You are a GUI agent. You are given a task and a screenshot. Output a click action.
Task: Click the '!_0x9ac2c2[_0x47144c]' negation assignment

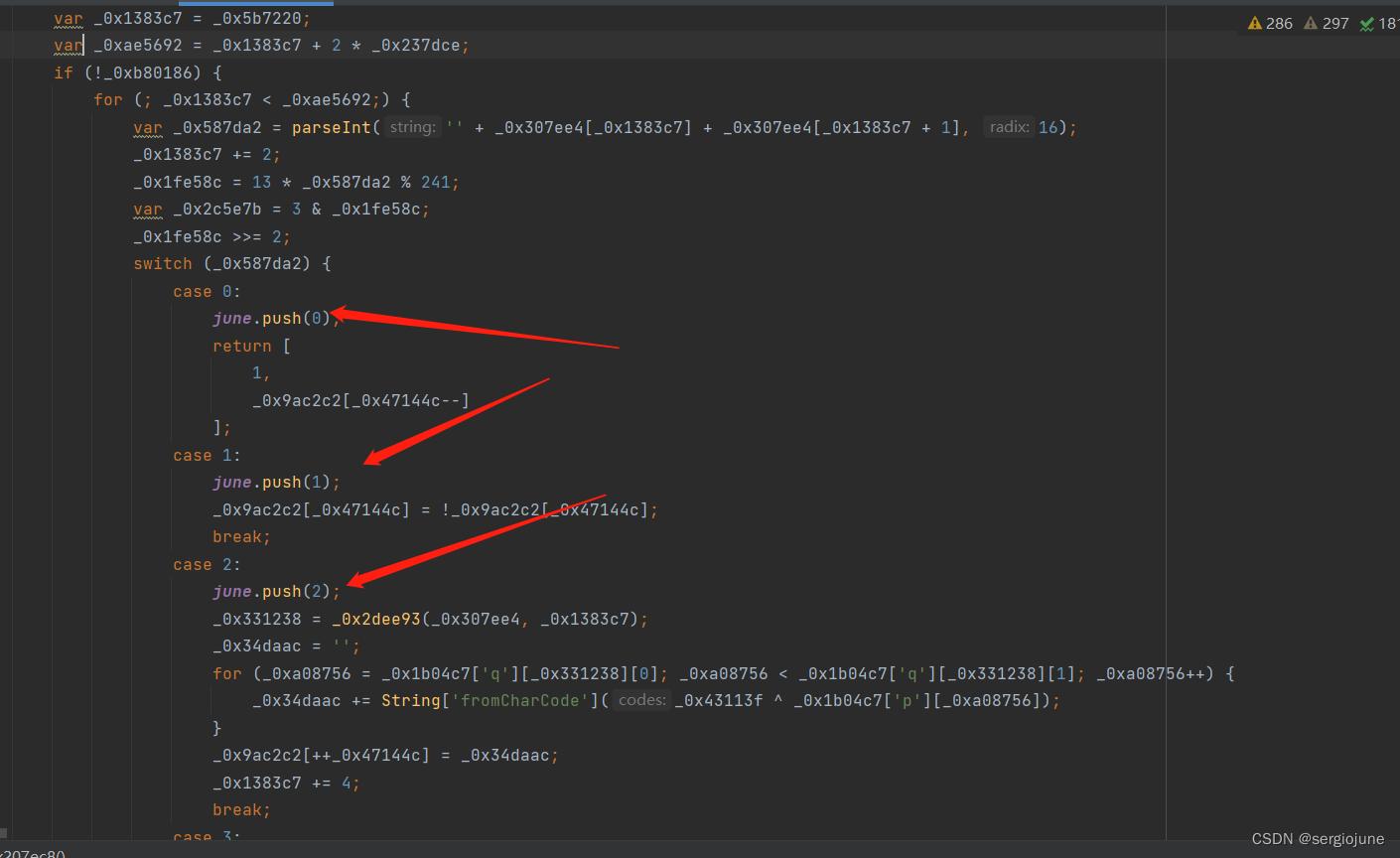click(x=544, y=510)
